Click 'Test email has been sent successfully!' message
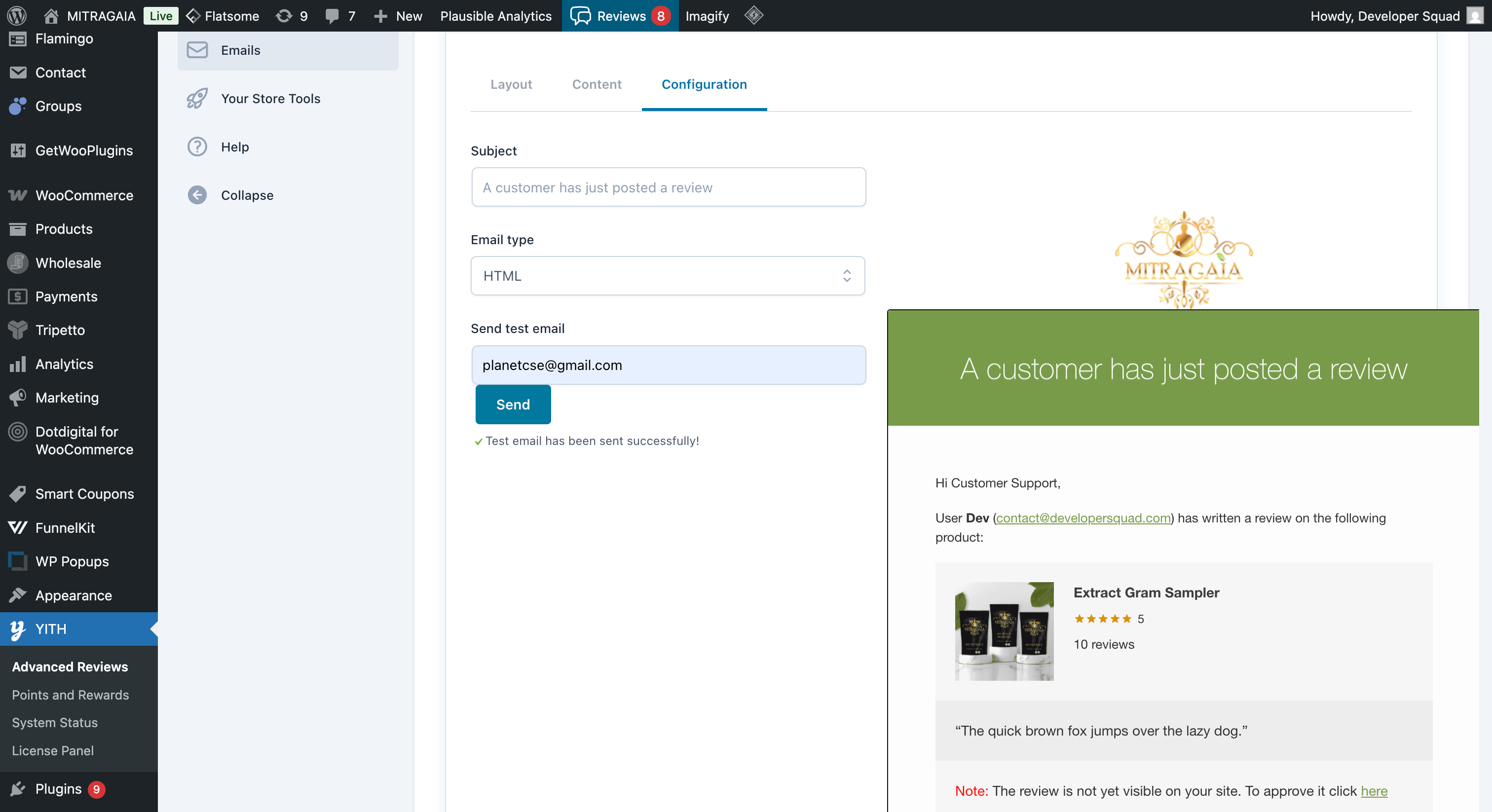The image size is (1492, 812). coord(592,441)
